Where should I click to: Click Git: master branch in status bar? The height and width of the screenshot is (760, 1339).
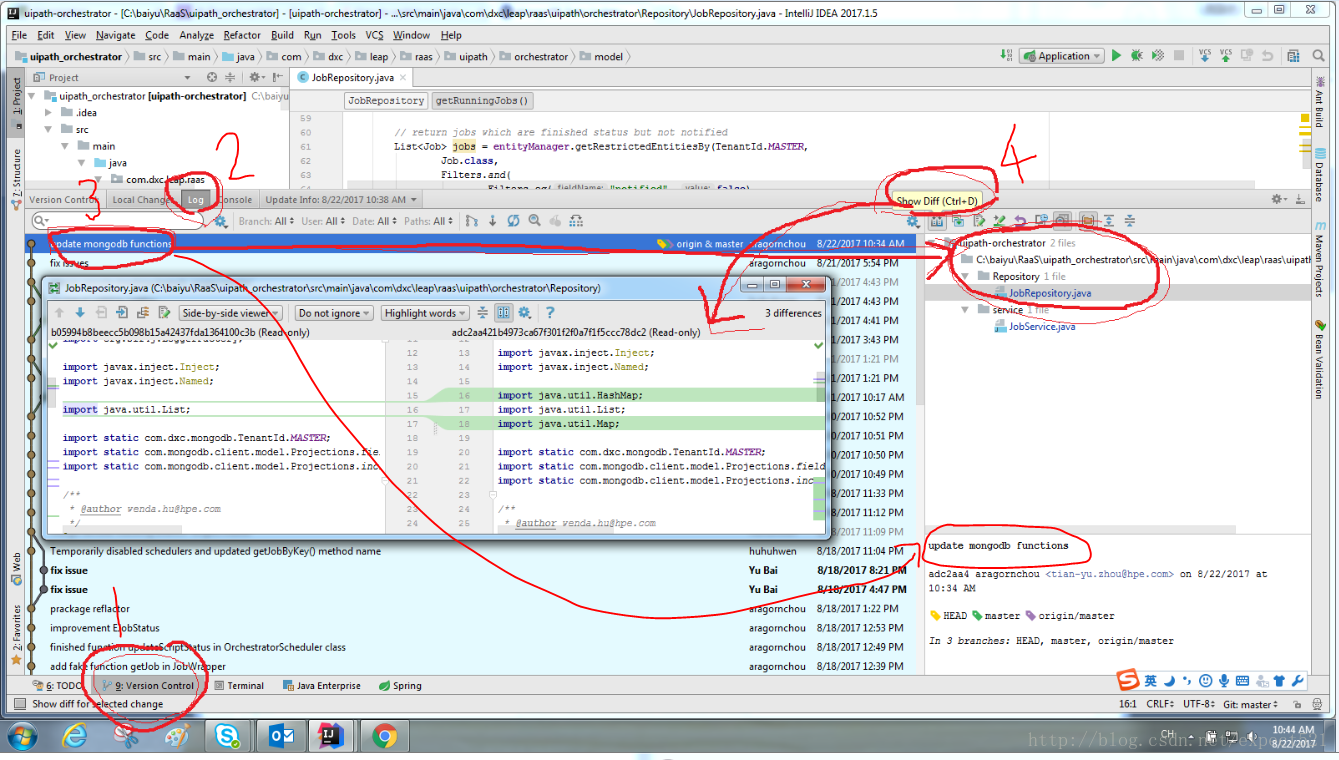[x=1251, y=704]
